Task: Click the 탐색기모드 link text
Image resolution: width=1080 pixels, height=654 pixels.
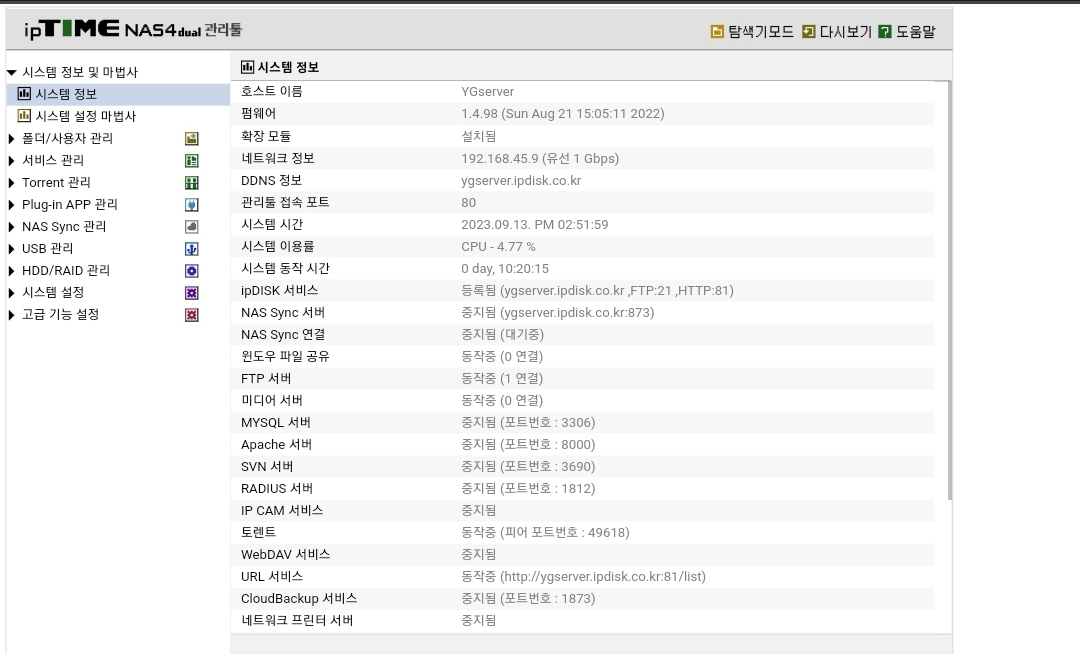Action: tap(761, 32)
